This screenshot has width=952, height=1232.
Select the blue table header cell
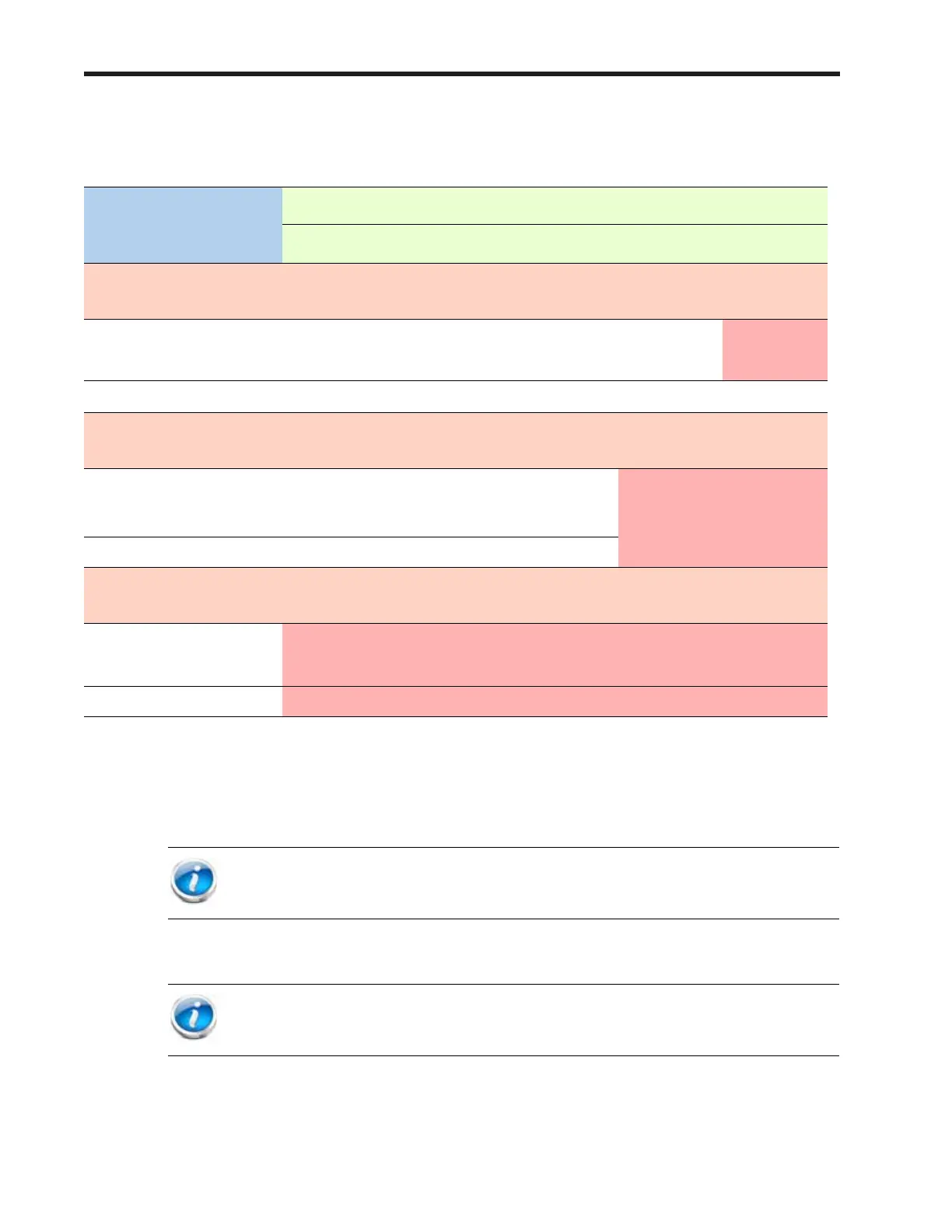(x=183, y=225)
